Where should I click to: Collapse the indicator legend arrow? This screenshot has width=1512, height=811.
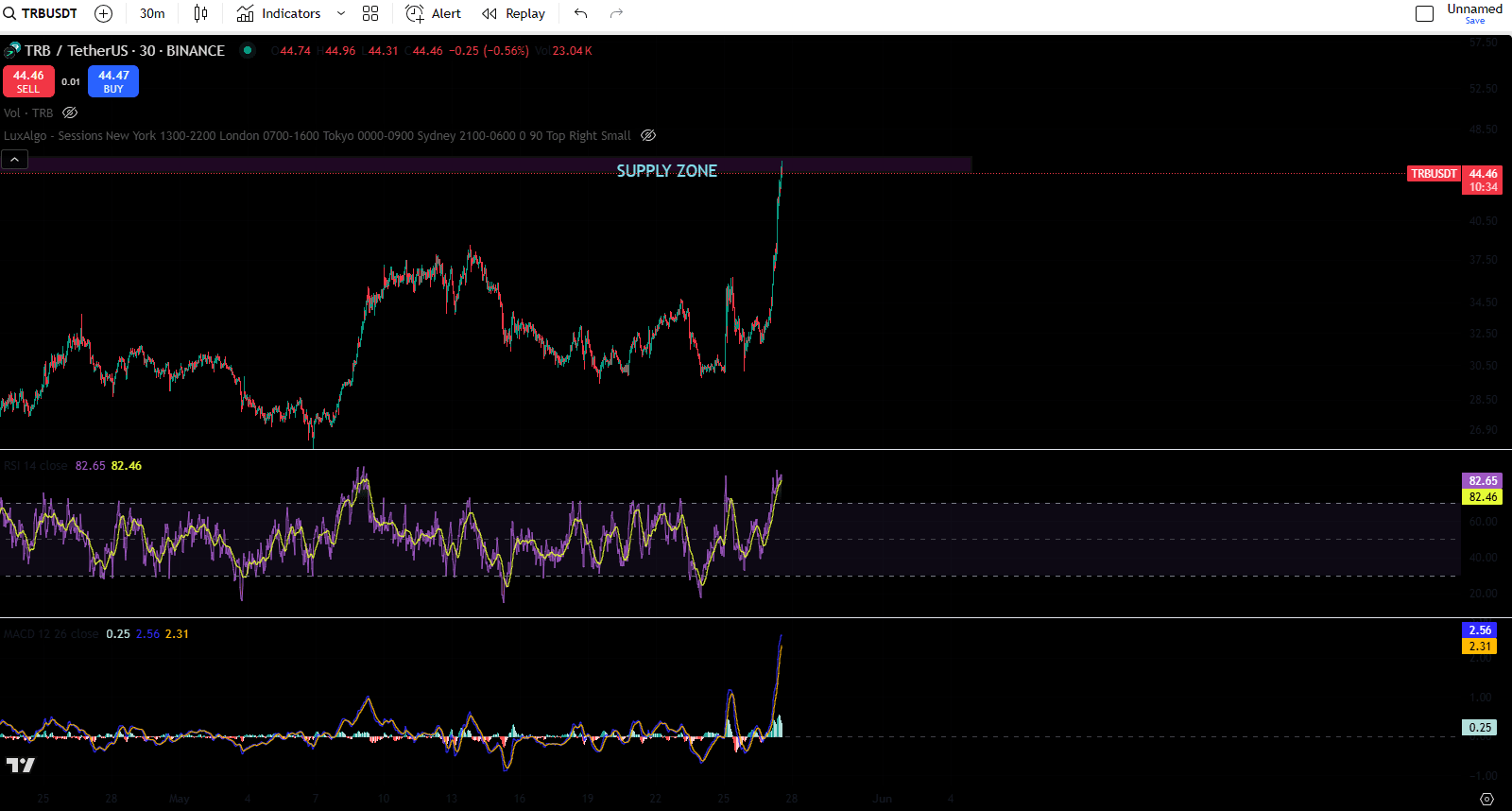pyautogui.click(x=15, y=160)
